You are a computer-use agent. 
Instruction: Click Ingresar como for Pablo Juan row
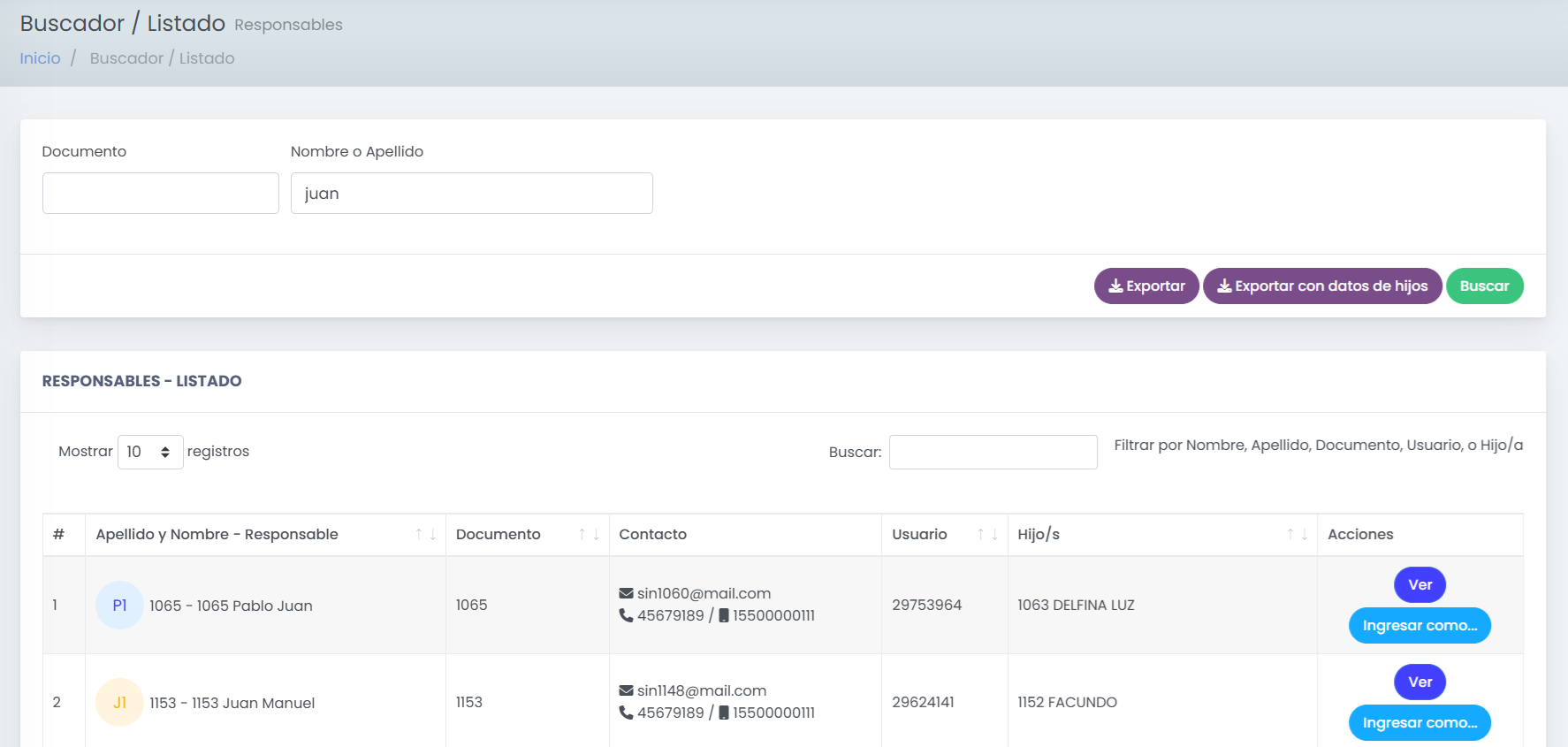pos(1420,625)
